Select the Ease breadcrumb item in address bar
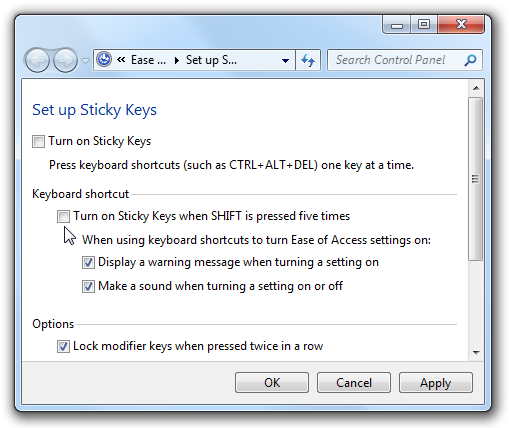The width and height of the screenshot is (509, 428). [x=148, y=60]
